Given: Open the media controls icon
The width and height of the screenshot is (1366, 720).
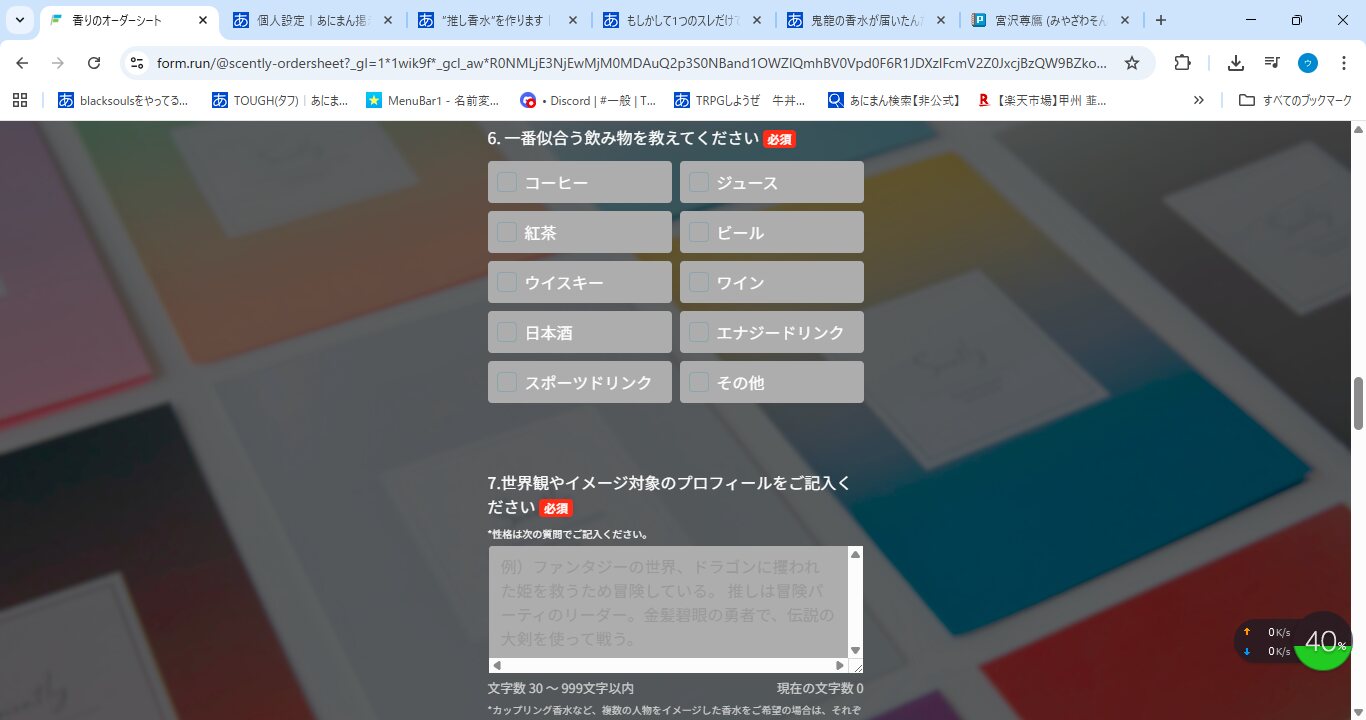Looking at the screenshot, I should click(1272, 63).
